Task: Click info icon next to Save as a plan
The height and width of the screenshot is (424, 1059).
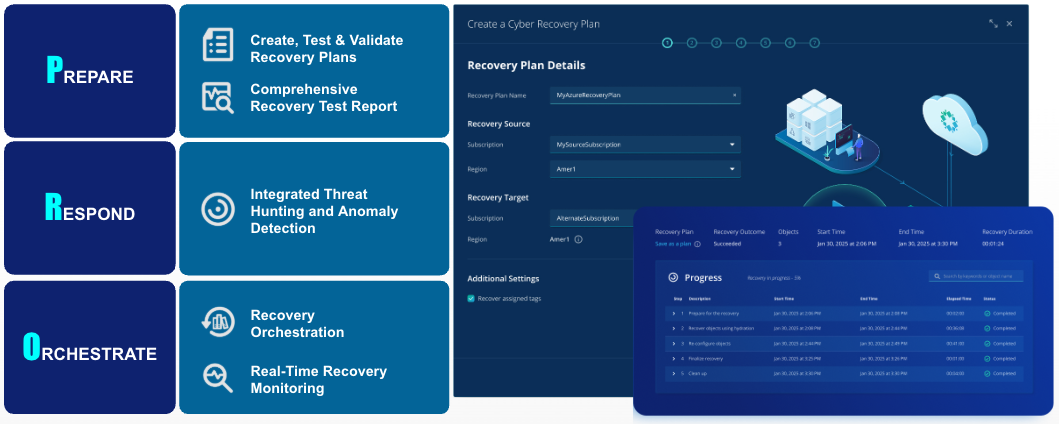Action: pyautogui.click(x=698, y=244)
